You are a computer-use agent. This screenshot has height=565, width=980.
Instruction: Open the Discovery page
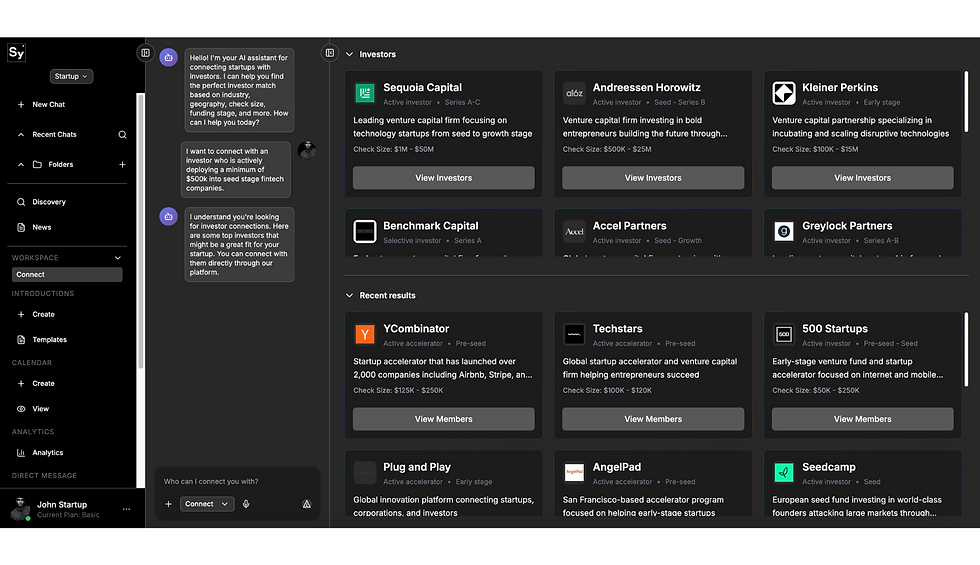click(41, 202)
